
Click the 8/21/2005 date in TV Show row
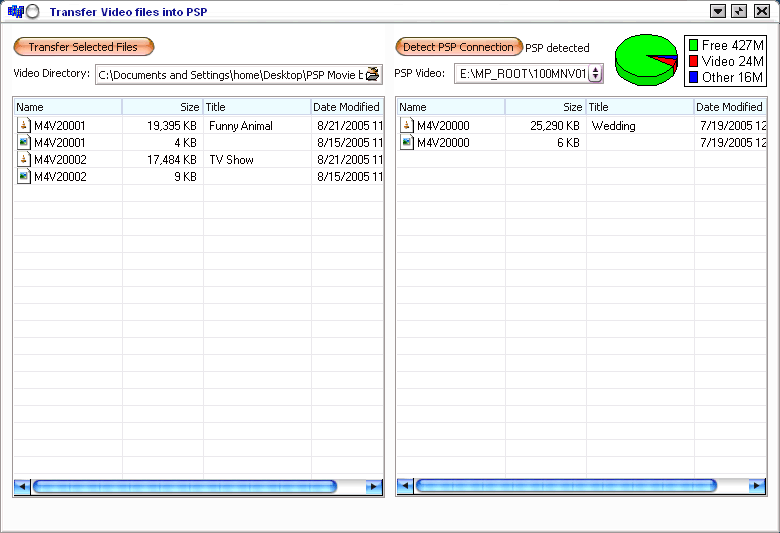pyautogui.click(x=350, y=160)
